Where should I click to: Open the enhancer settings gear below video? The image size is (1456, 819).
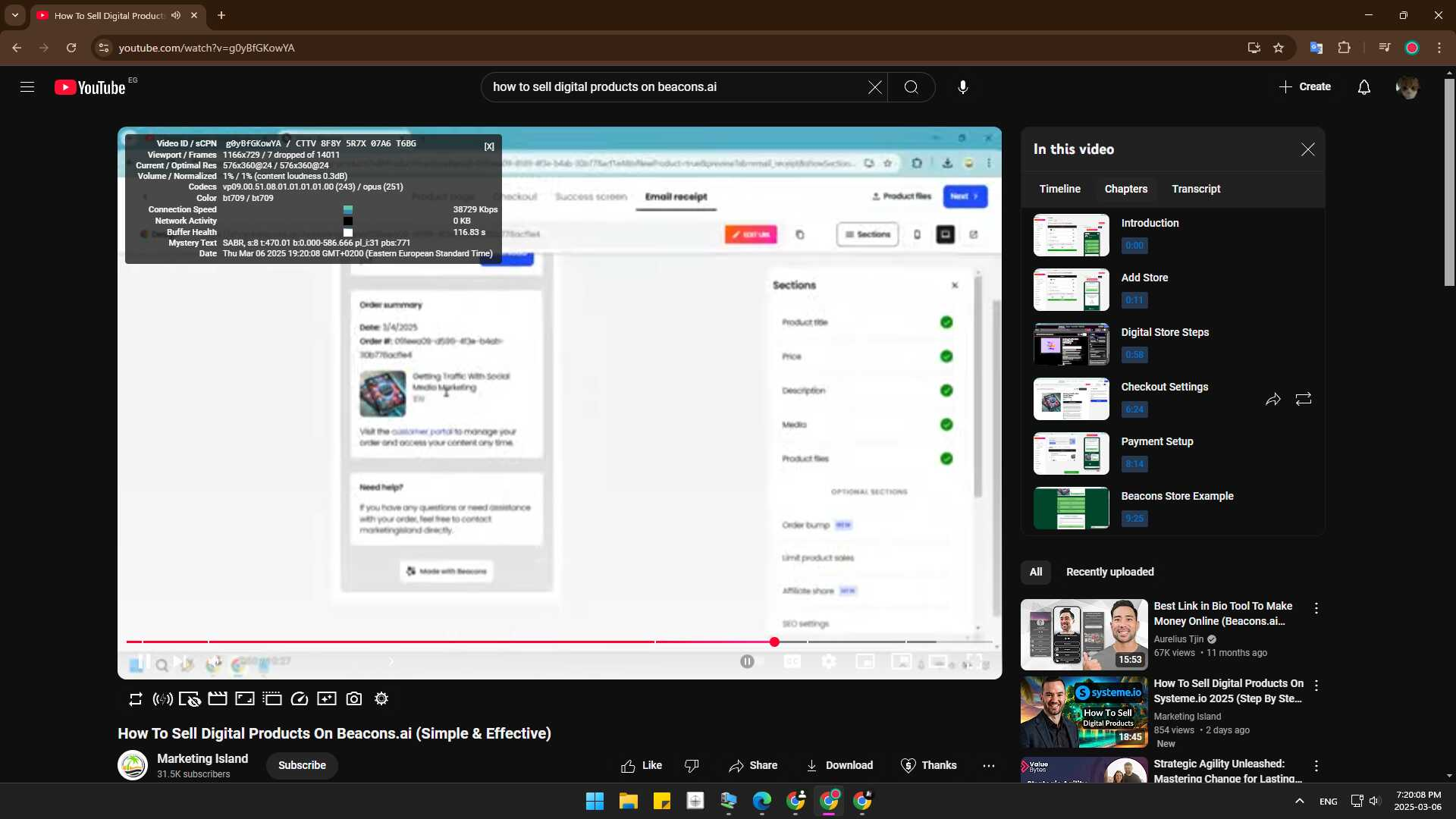(381, 699)
